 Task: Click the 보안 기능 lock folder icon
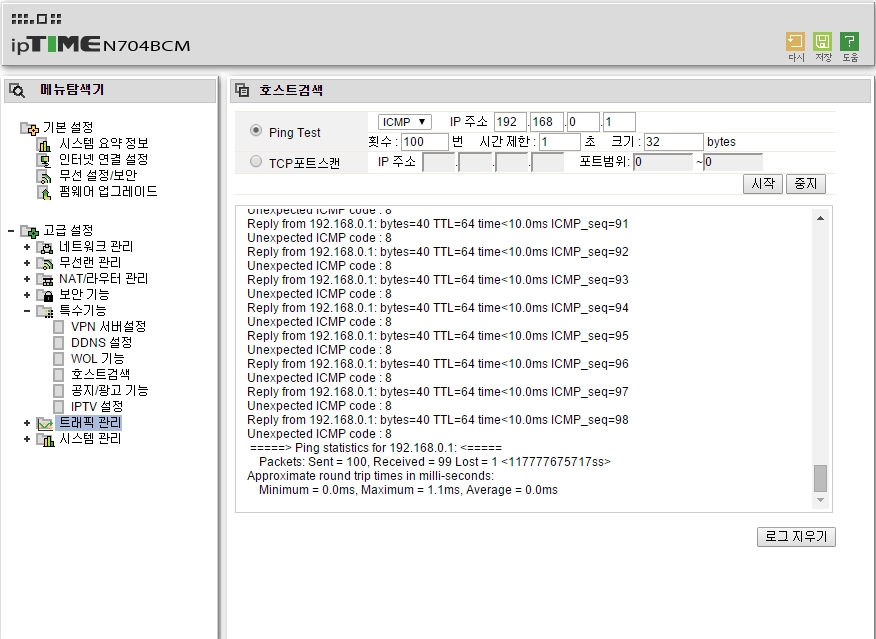45,295
